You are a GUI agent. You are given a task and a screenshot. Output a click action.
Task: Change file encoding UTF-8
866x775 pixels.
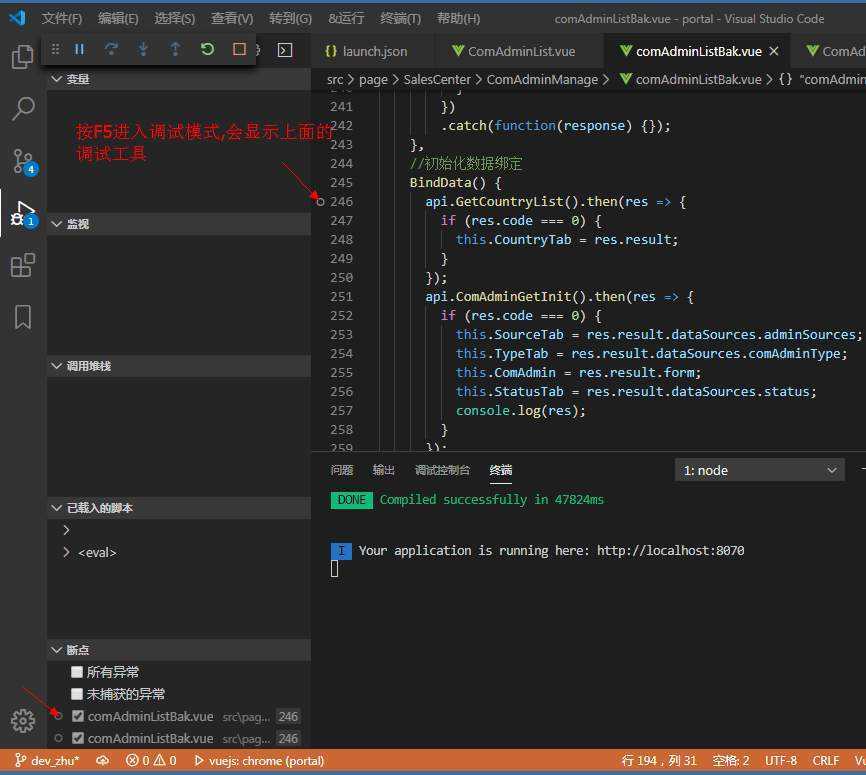pyautogui.click(x=780, y=761)
